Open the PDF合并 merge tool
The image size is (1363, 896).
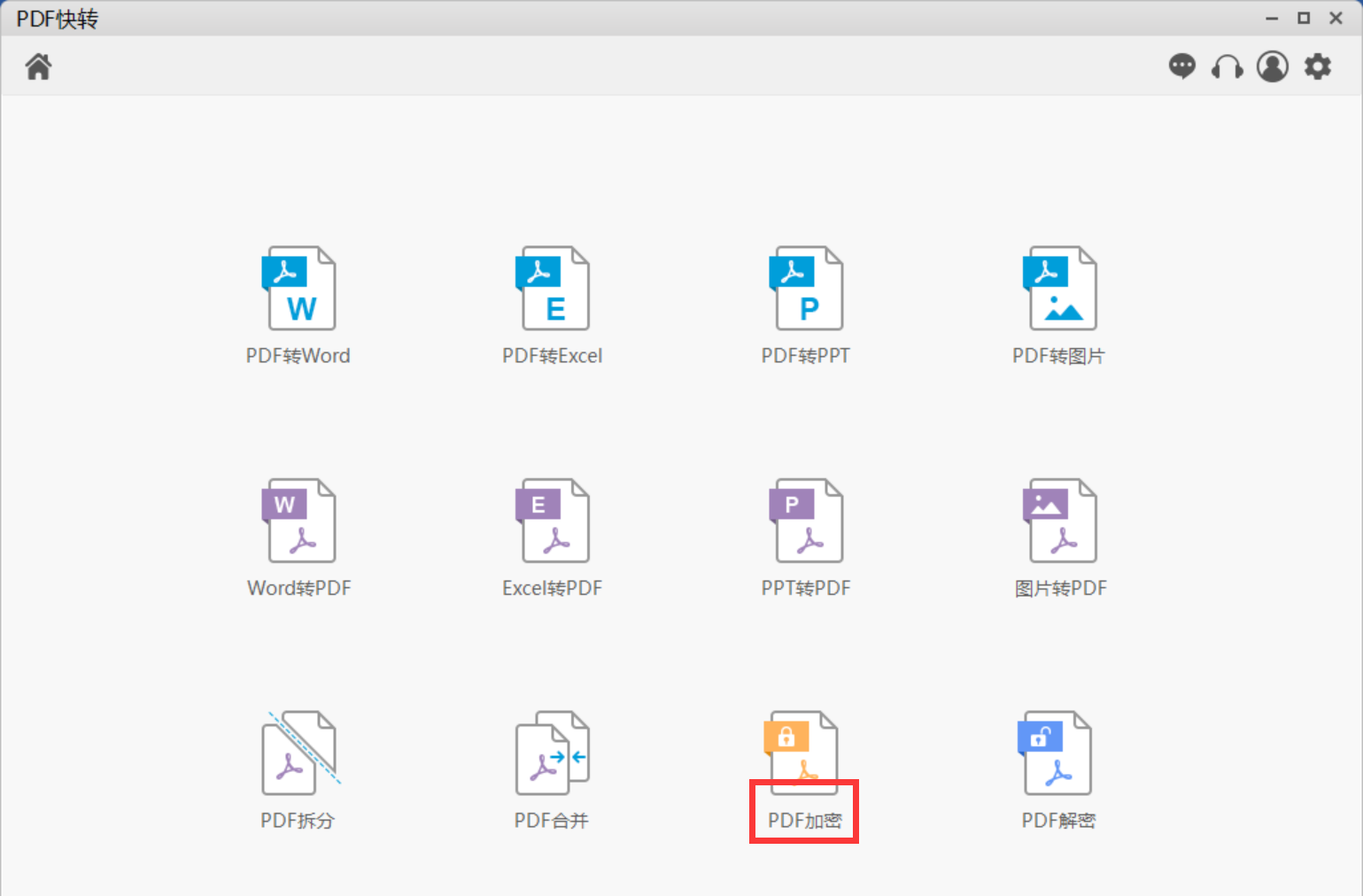point(553,753)
